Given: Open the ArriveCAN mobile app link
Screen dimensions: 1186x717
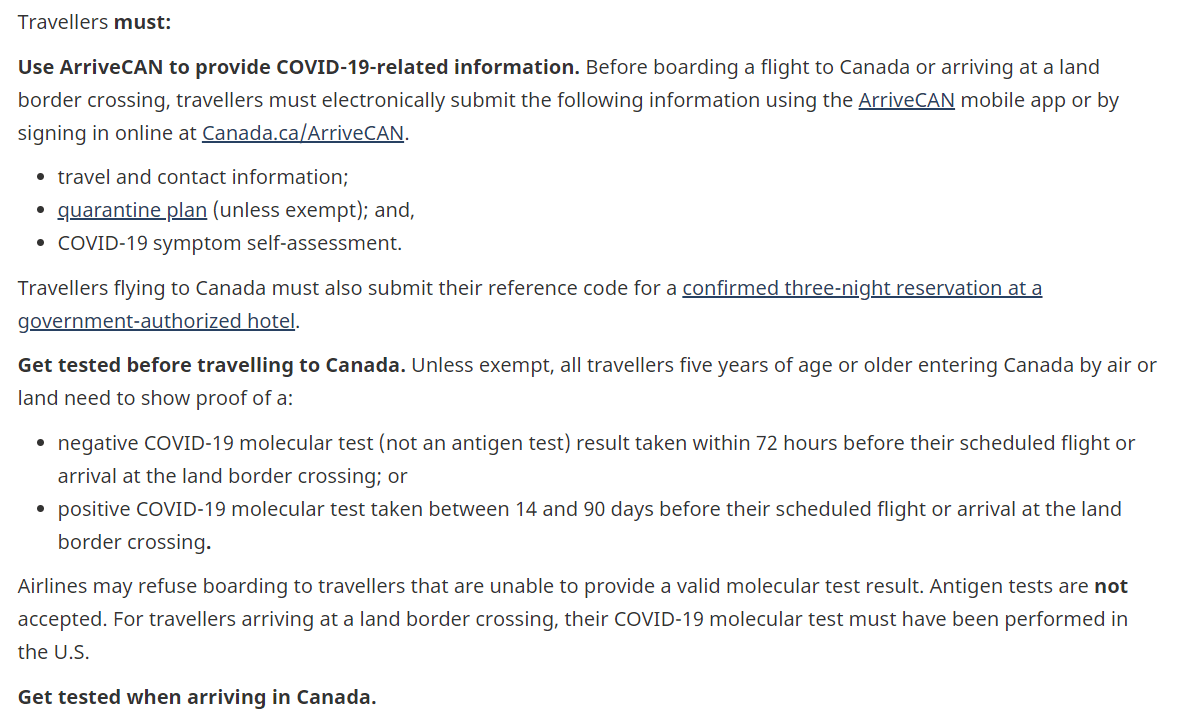Looking at the screenshot, I should [x=906, y=100].
